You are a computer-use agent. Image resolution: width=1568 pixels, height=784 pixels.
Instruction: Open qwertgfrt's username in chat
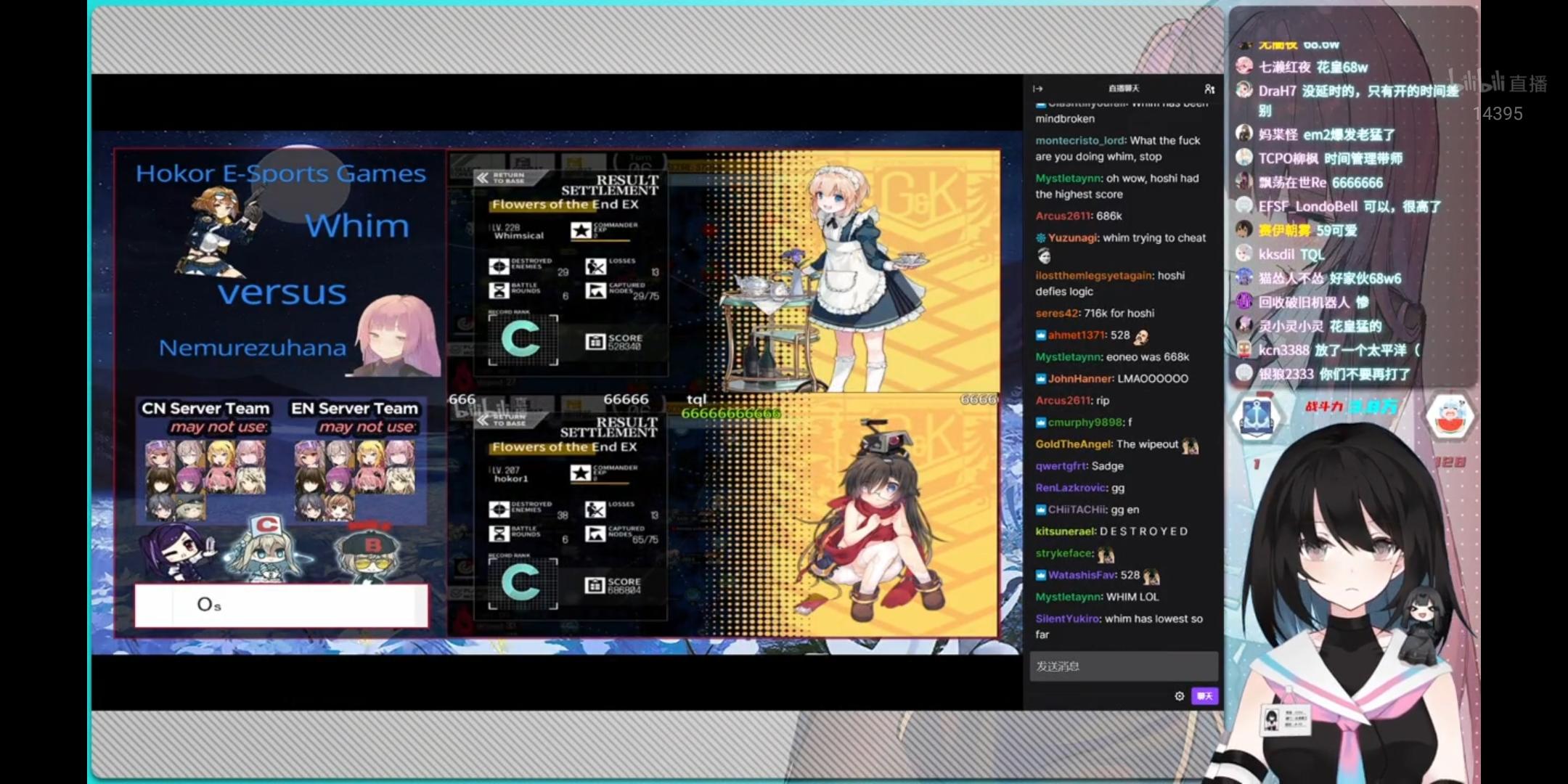coord(1061,466)
